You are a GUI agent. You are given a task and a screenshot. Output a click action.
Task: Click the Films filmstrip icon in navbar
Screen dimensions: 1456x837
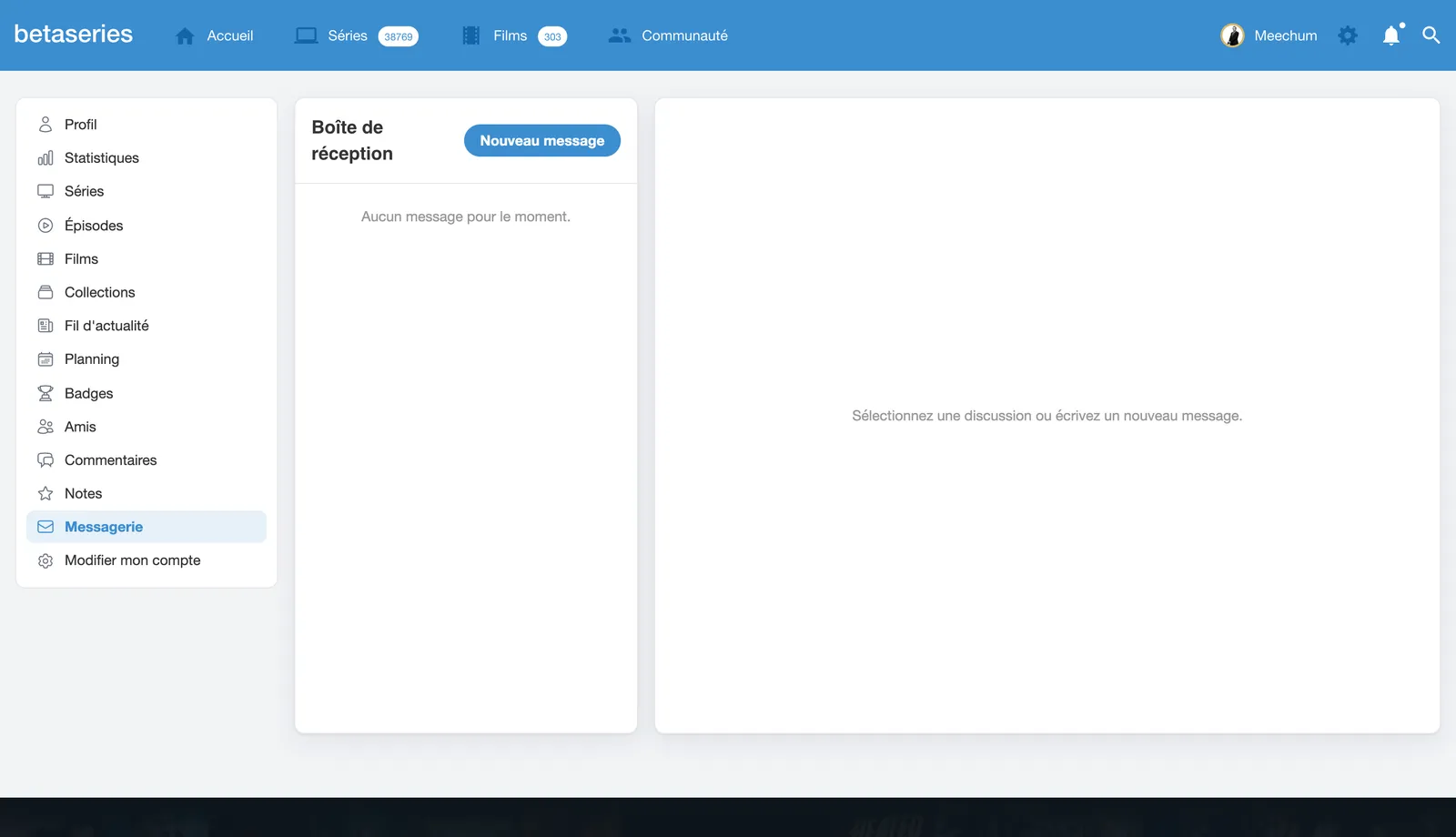pyautogui.click(x=470, y=35)
